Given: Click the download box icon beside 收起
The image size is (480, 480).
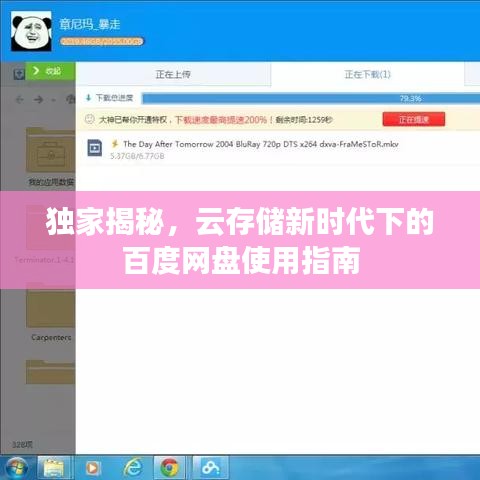Looking at the screenshot, I should click(x=19, y=74).
